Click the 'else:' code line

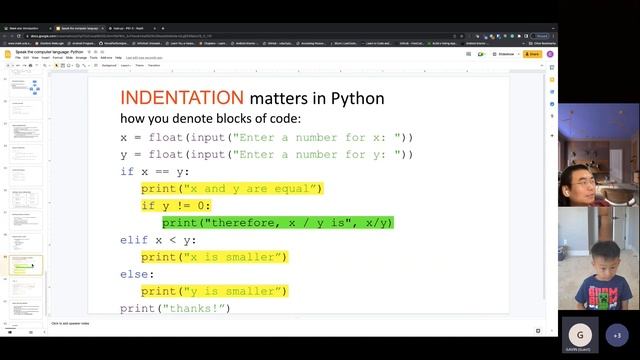(137, 274)
